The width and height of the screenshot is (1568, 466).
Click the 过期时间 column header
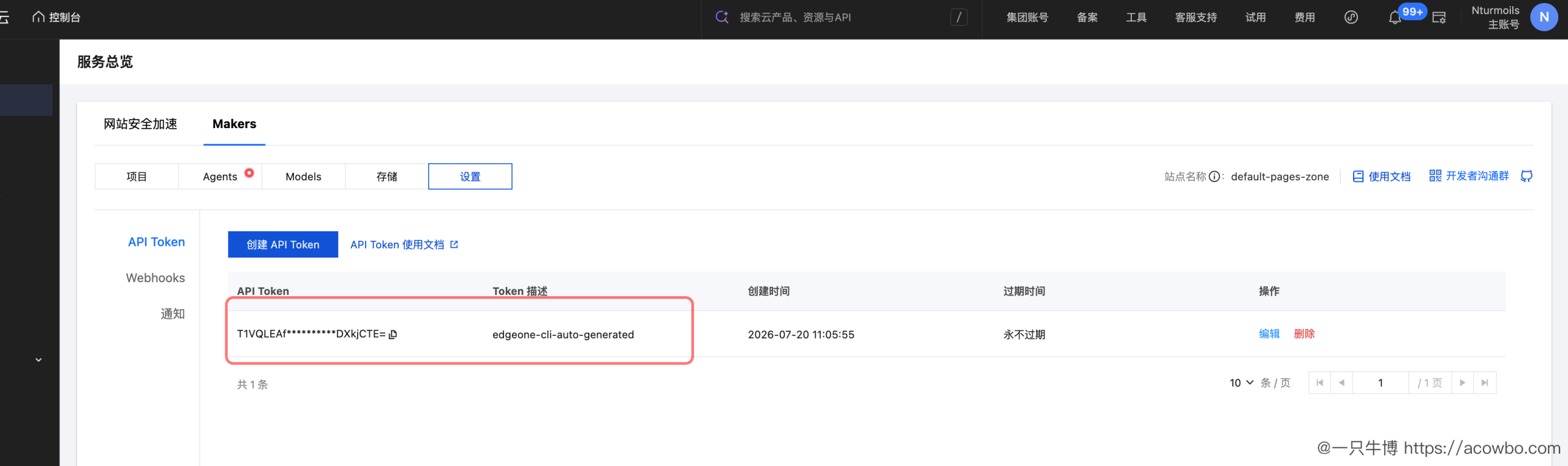1024,291
